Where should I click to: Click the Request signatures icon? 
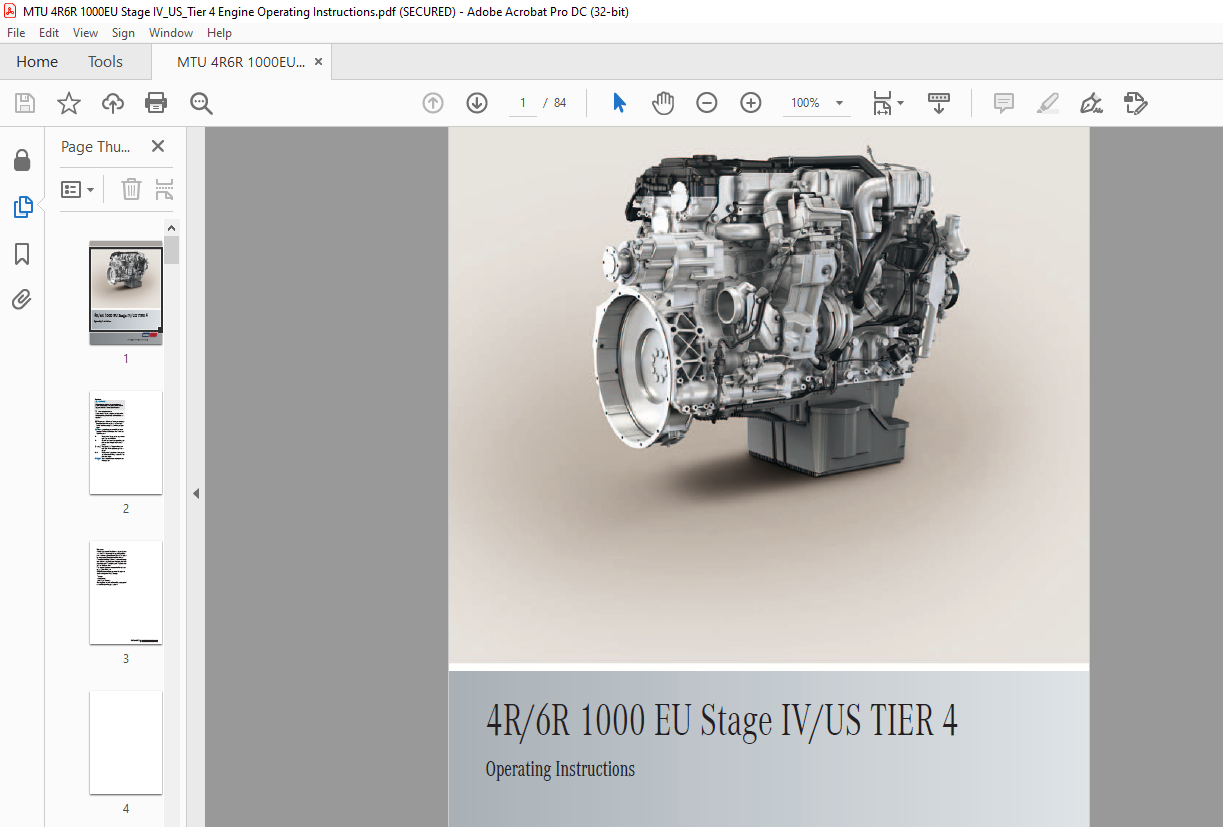coord(1135,103)
